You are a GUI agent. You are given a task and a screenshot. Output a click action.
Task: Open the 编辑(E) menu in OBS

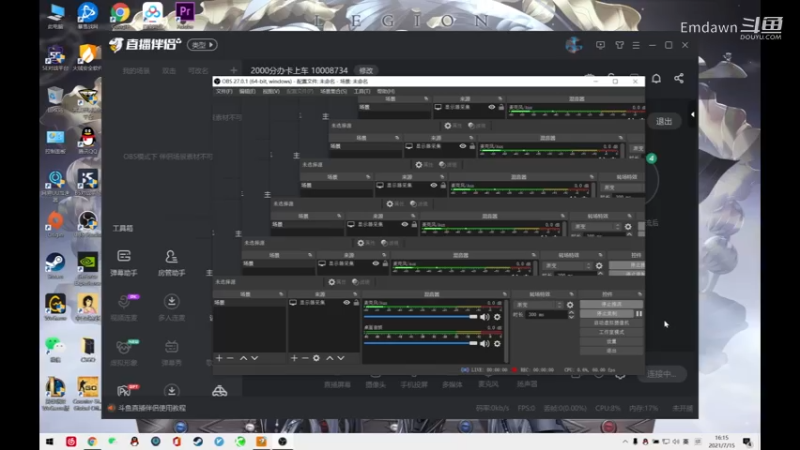(247, 91)
